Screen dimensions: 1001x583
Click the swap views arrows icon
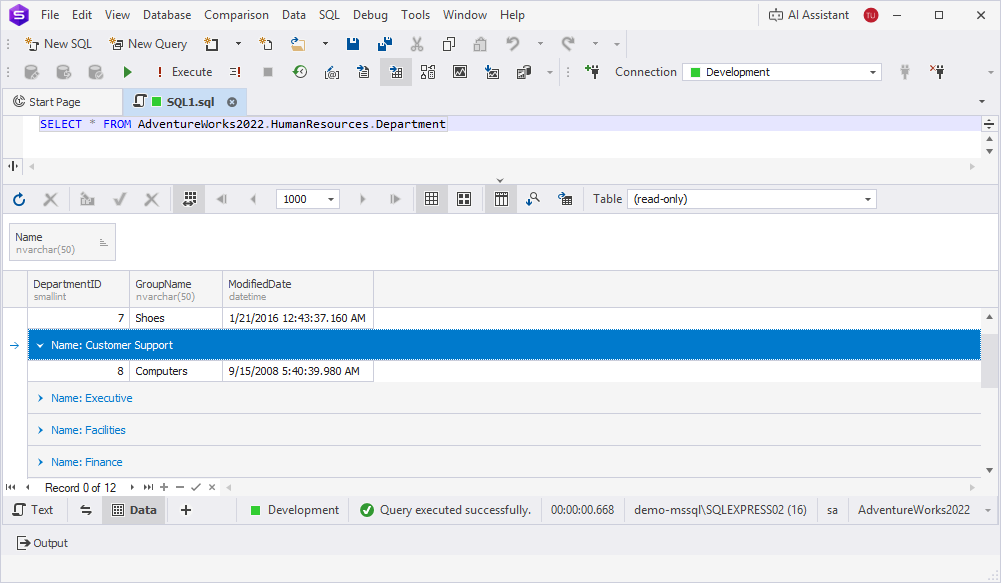click(x=86, y=510)
